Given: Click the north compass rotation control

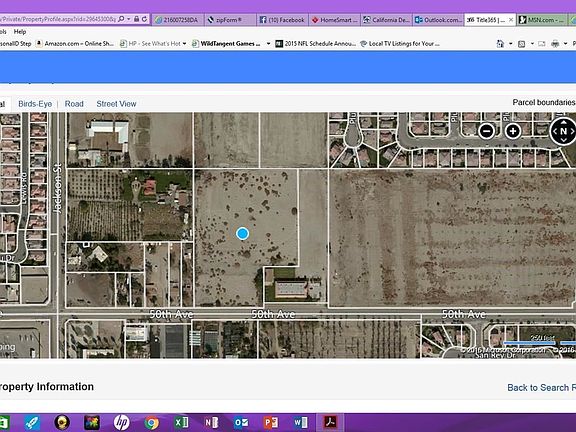Looking at the screenshot, I should (563, 131).
